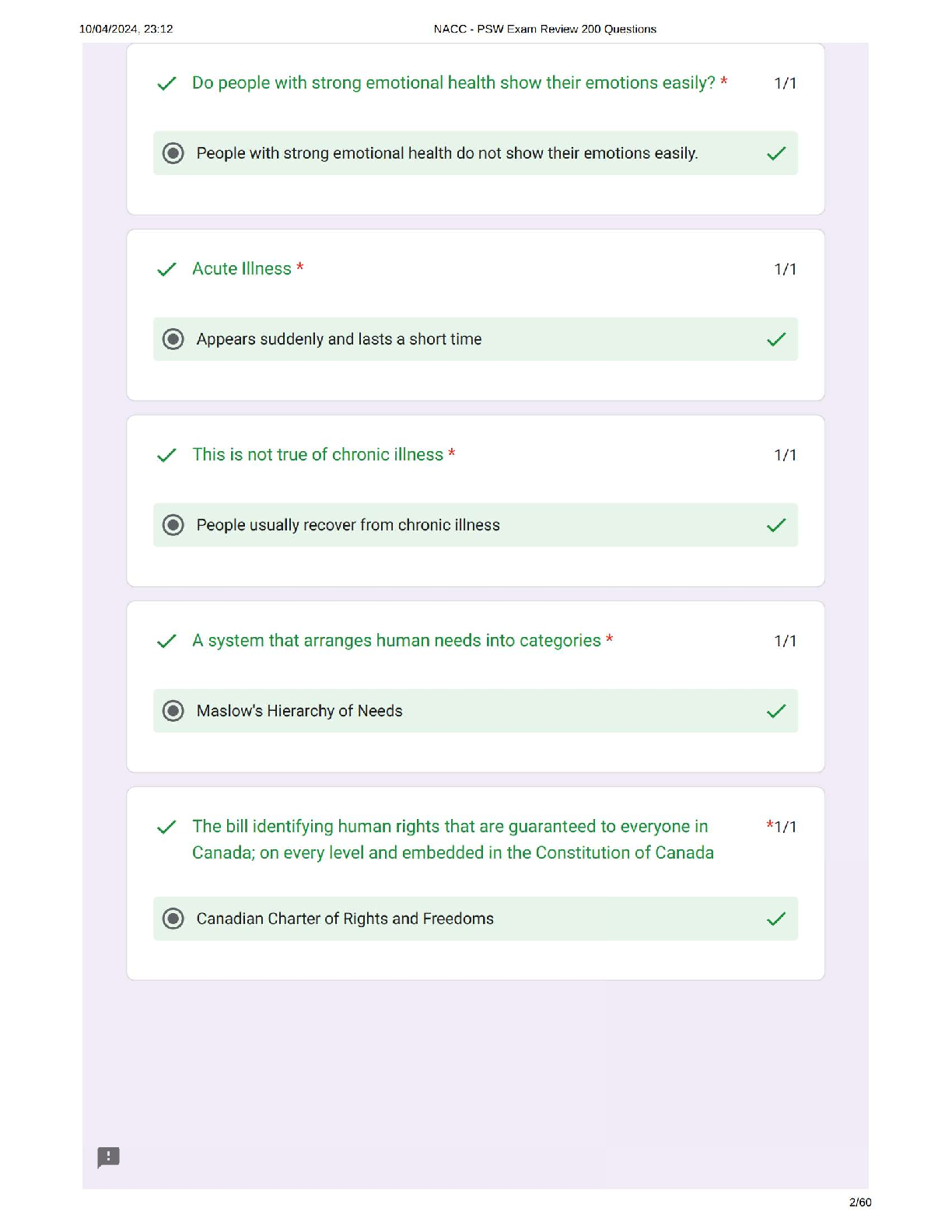Select 'Appears suddenly and lasts a short time' radio
Image resolution: width=952 pixels, height=1232 pixels.
click(173, 339)
